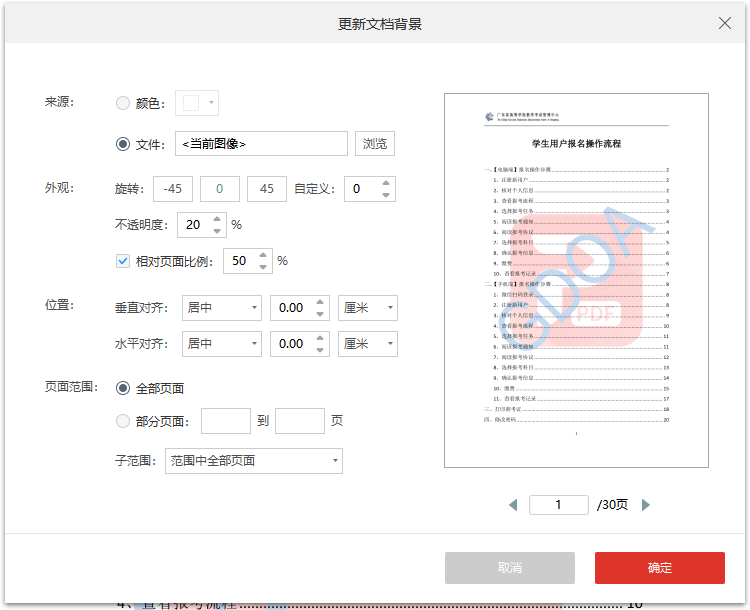This screenshot has height=610, width=750.
Task: Click the 浏览 browse button
Action: [x=375, y=144]
